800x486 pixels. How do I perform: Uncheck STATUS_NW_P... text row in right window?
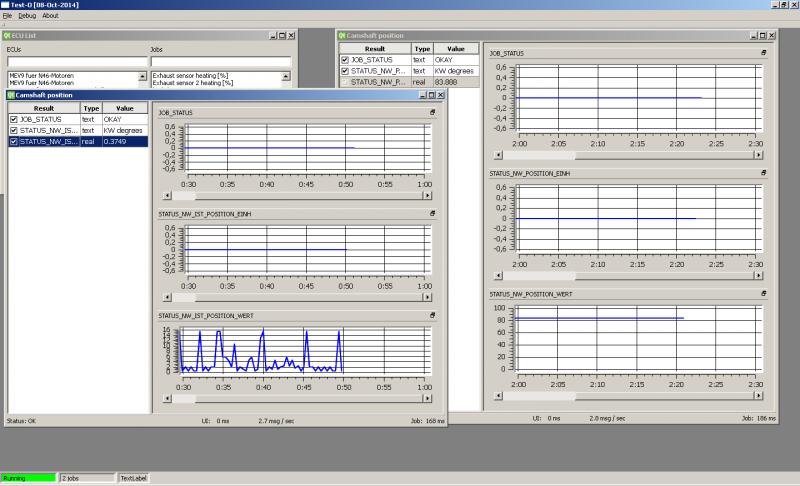pos(346,71)
